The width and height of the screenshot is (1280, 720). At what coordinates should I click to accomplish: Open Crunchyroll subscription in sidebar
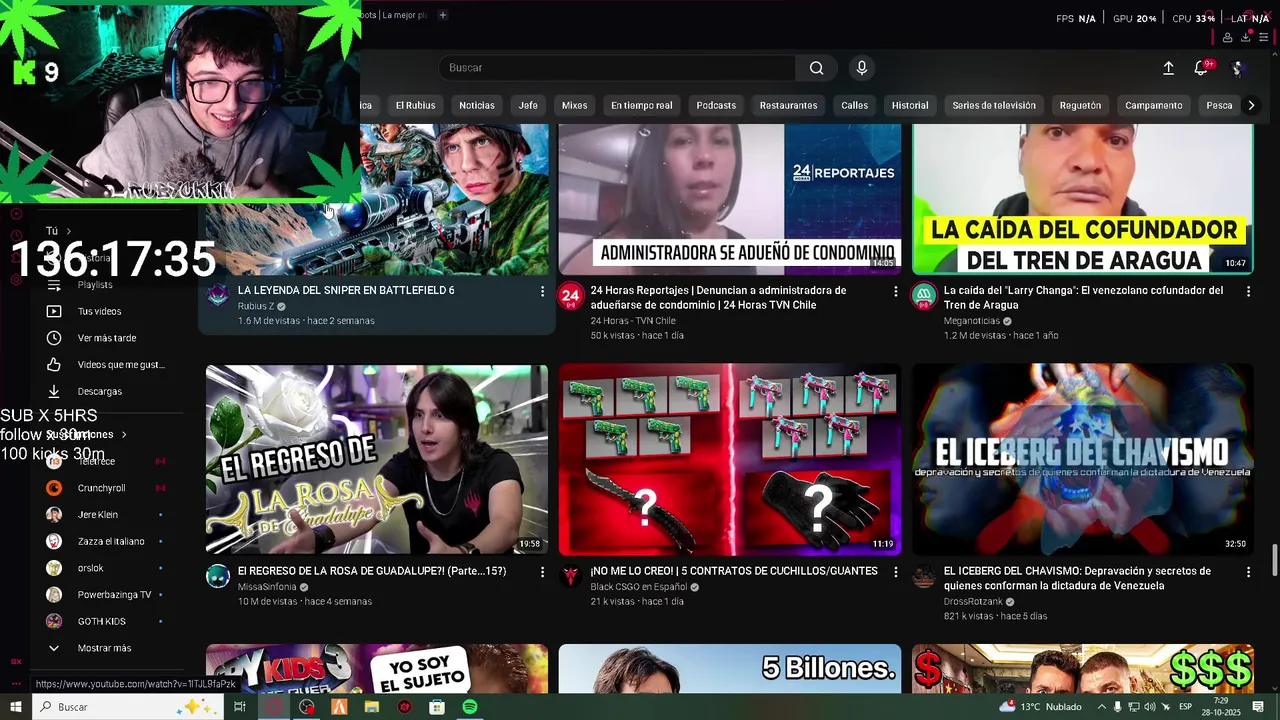click(101, 488)
